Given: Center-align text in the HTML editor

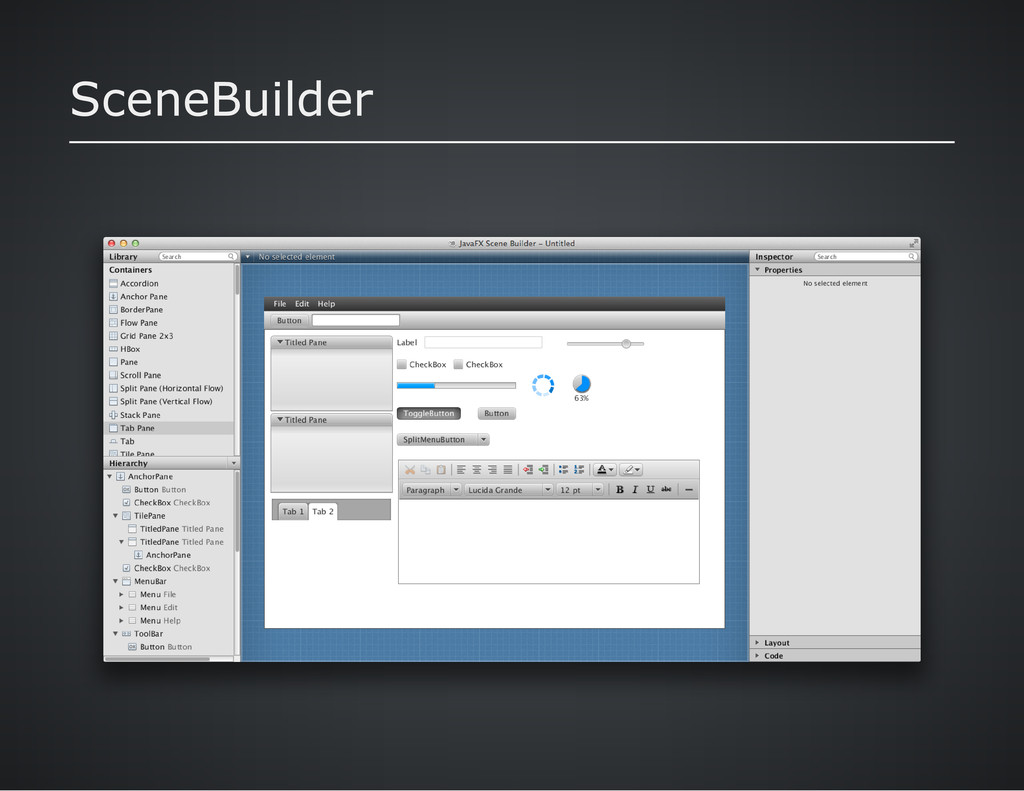Looking at the screenshot, I should (477, 470).
